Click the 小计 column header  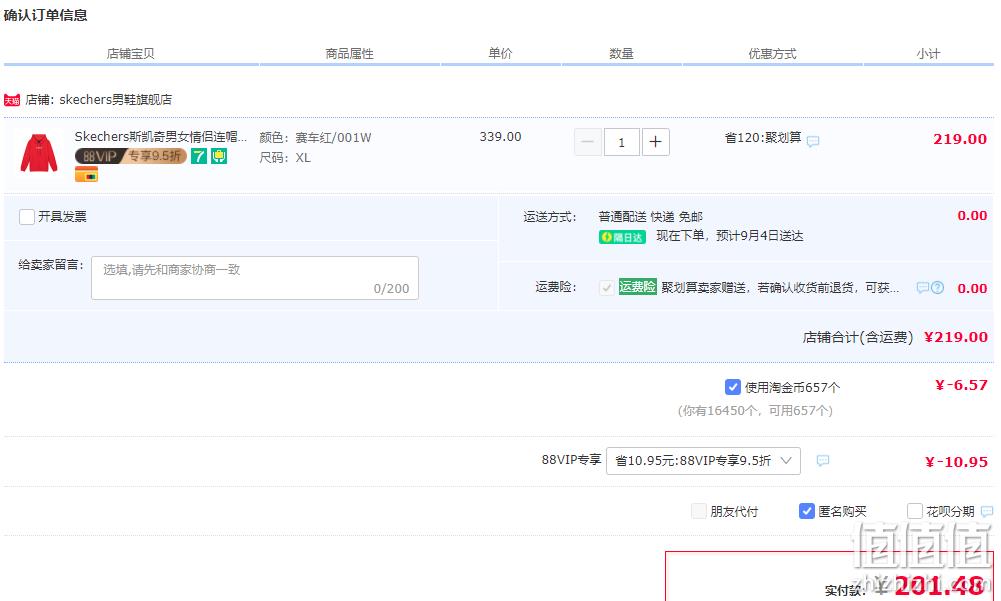928,54
